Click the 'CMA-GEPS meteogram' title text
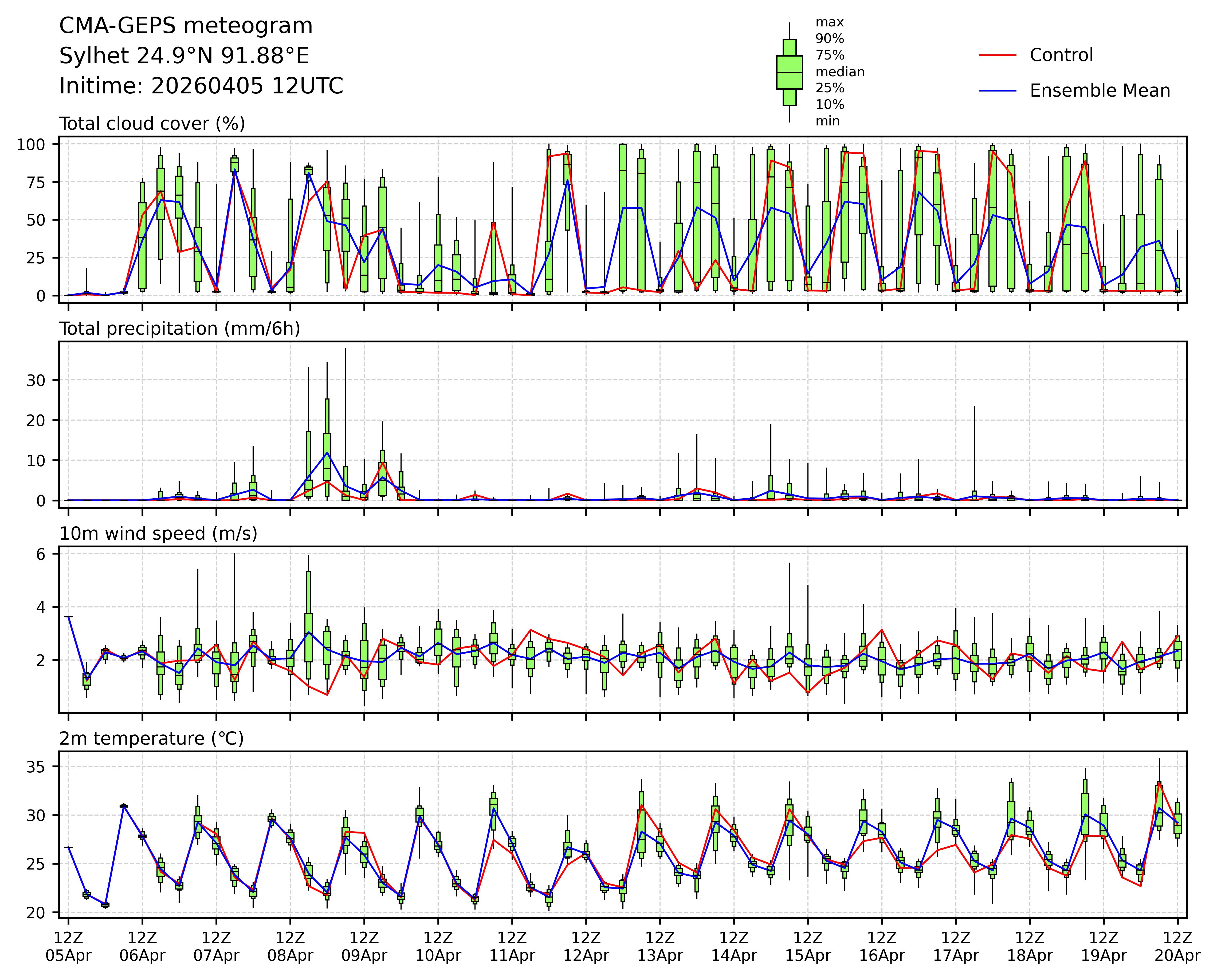Viewport: 1217px width, 980px height. 186,26
